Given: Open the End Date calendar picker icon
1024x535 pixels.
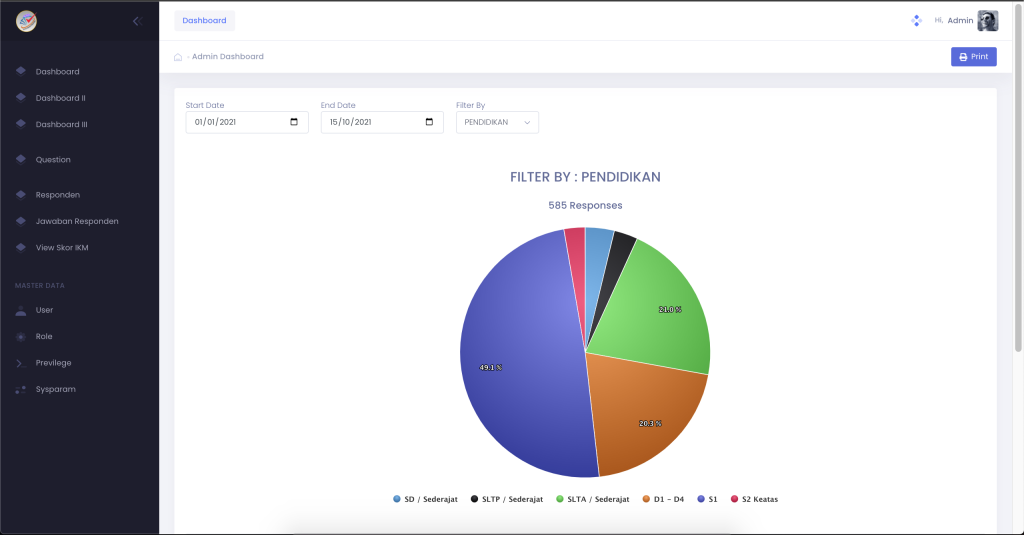Looking at the screenshot, I should click(429, 122).
